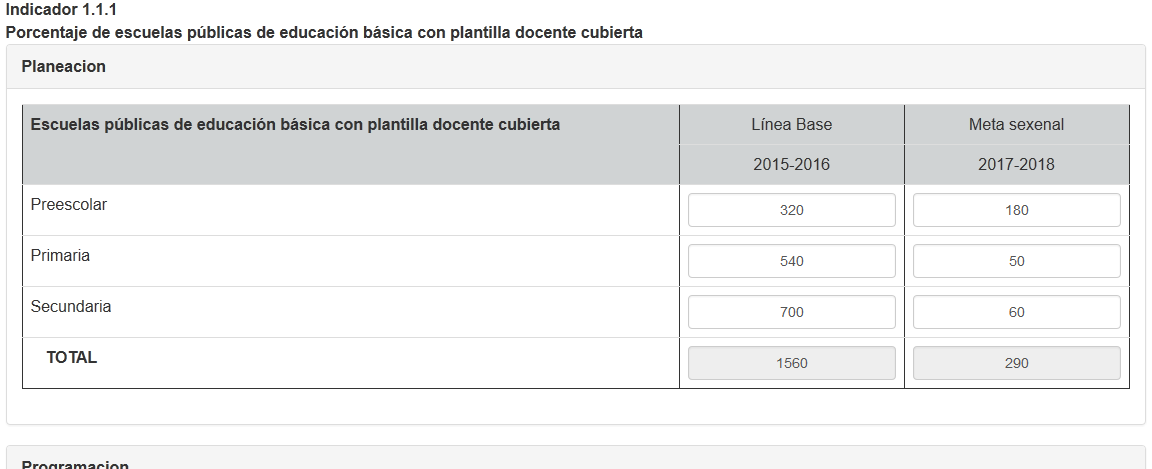Focus Secundaria Meta sexenal field showing 60
This screenshot has width=1152, height=469.
pyautogui.click(x=1016, y=312)
